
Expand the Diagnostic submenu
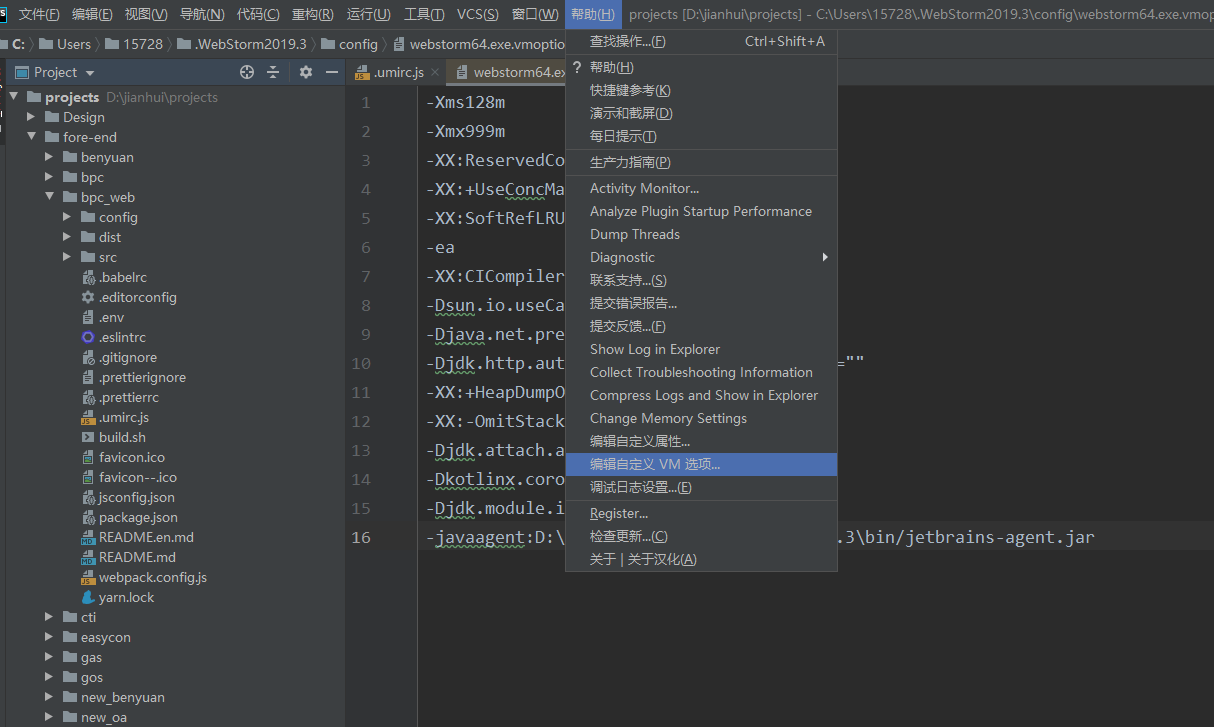pyautogui.click(x=701, y=257)
